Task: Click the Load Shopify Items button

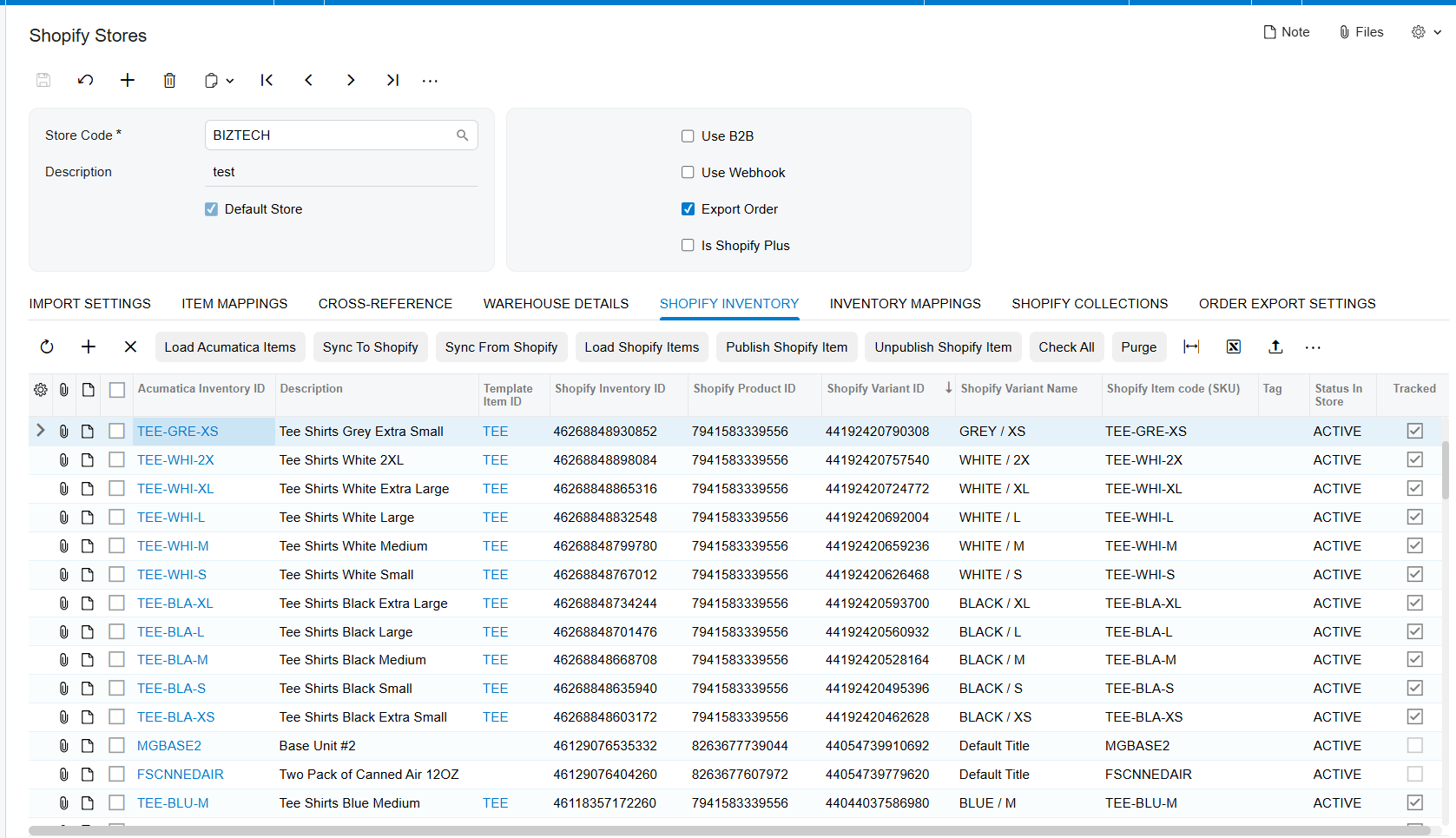Action: click(642, 347)
